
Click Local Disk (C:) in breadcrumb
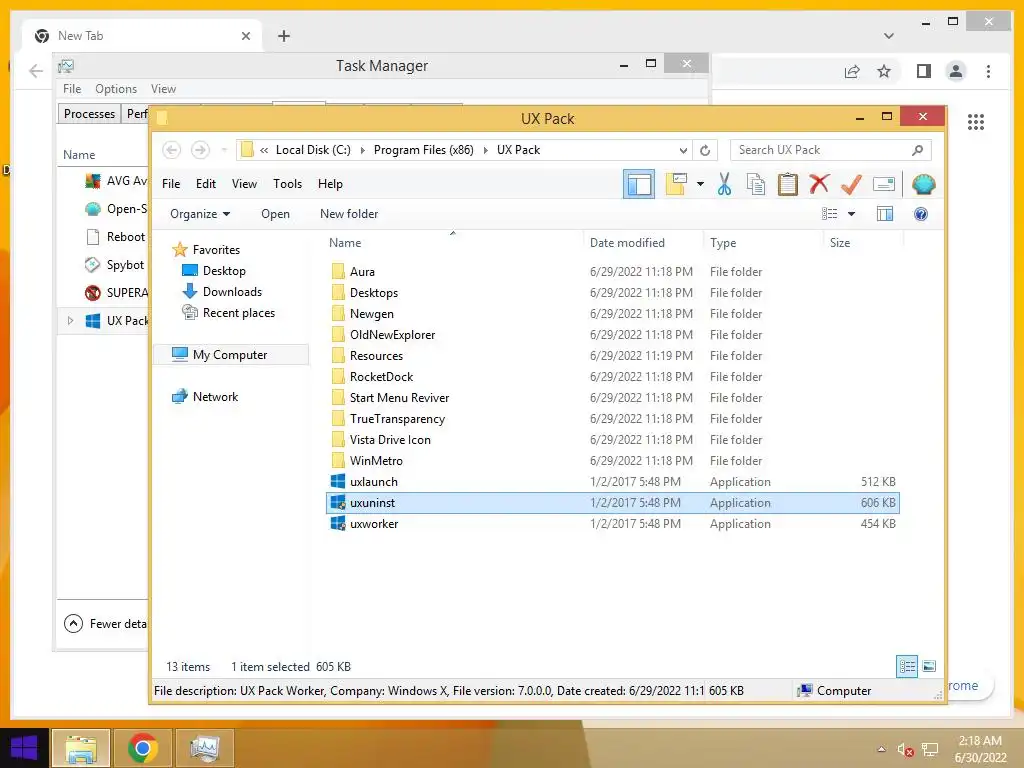313,150
